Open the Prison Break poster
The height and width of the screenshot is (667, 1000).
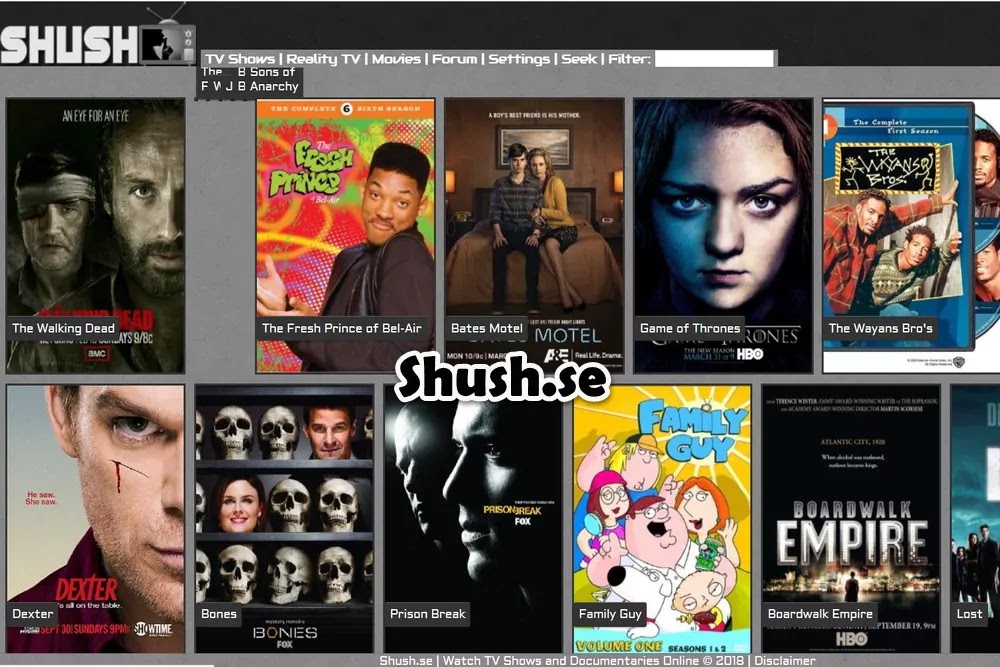click(473, 518)
